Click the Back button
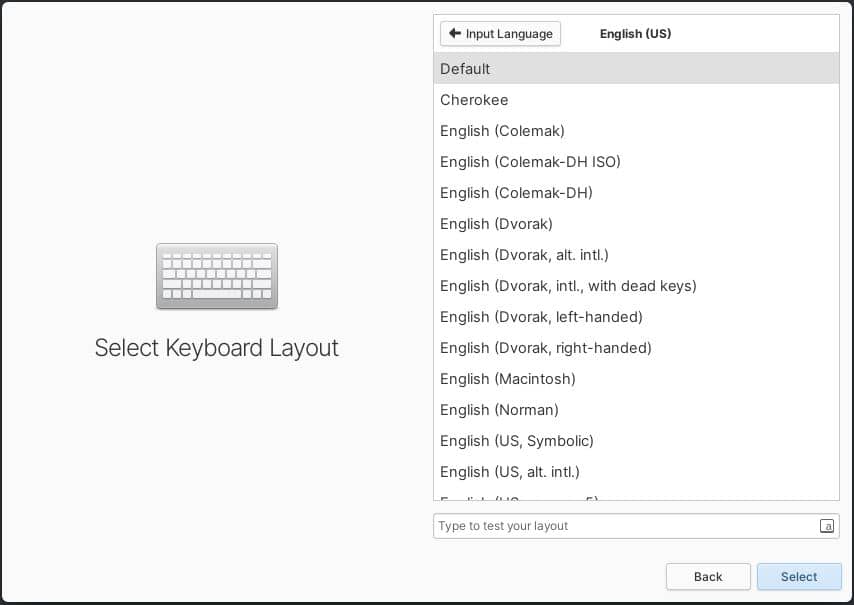 click(x=708, y=577)
